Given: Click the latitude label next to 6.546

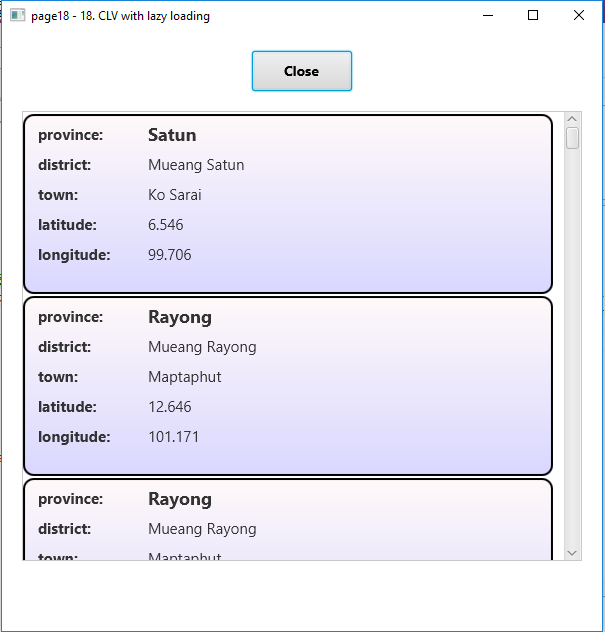Looking at the screenshot, I should tap(67, 225).
